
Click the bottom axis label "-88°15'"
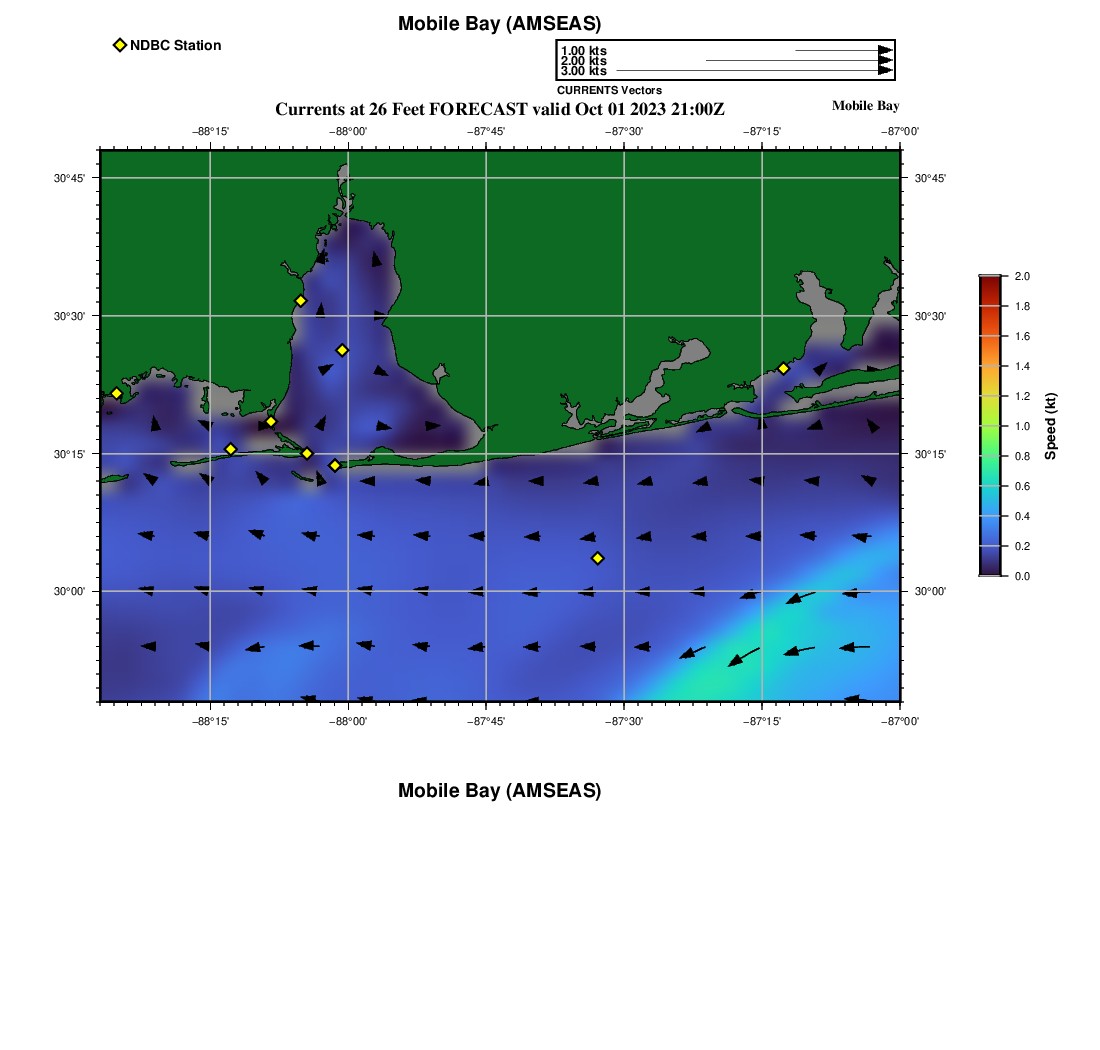[x=210, y=722]
